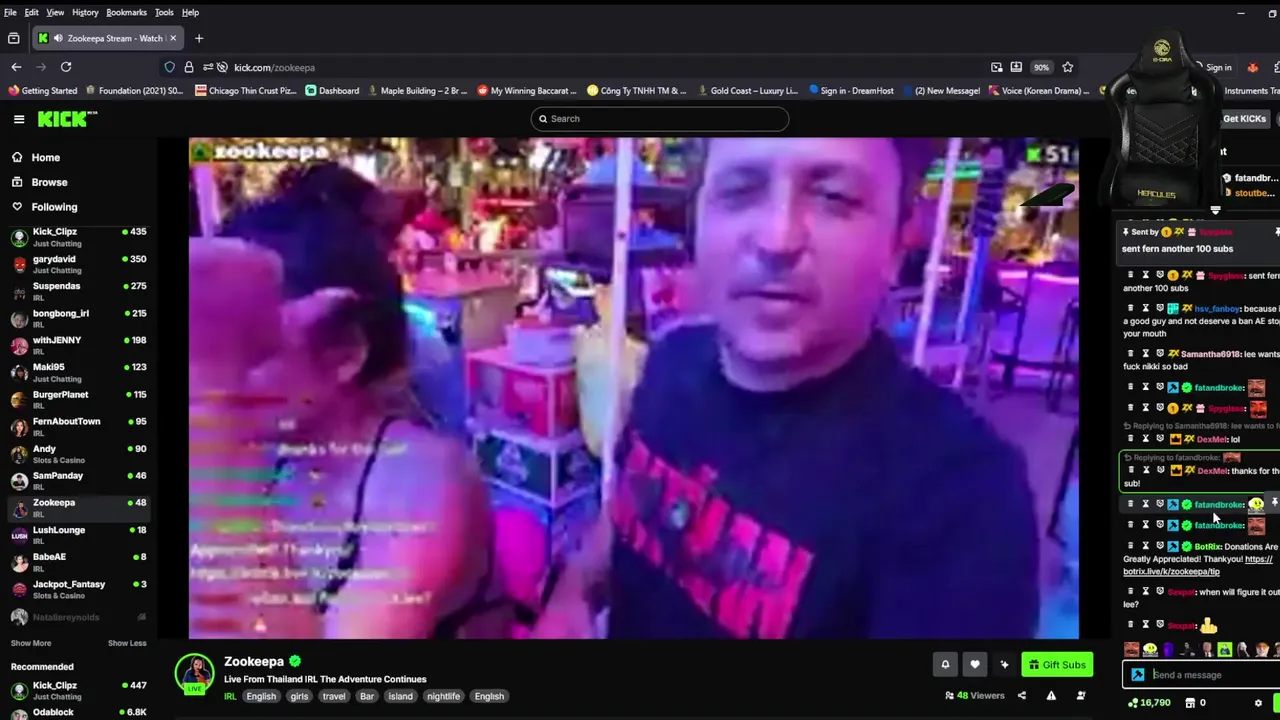Open the Dashboard bookmark
Image resolution: width=1280 pixels, height=720 pixels.
(x=332, y=90)
